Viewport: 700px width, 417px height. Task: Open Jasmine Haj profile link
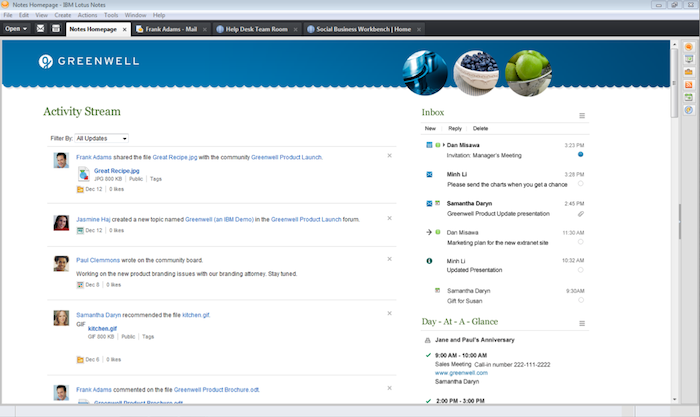point(93,219)
